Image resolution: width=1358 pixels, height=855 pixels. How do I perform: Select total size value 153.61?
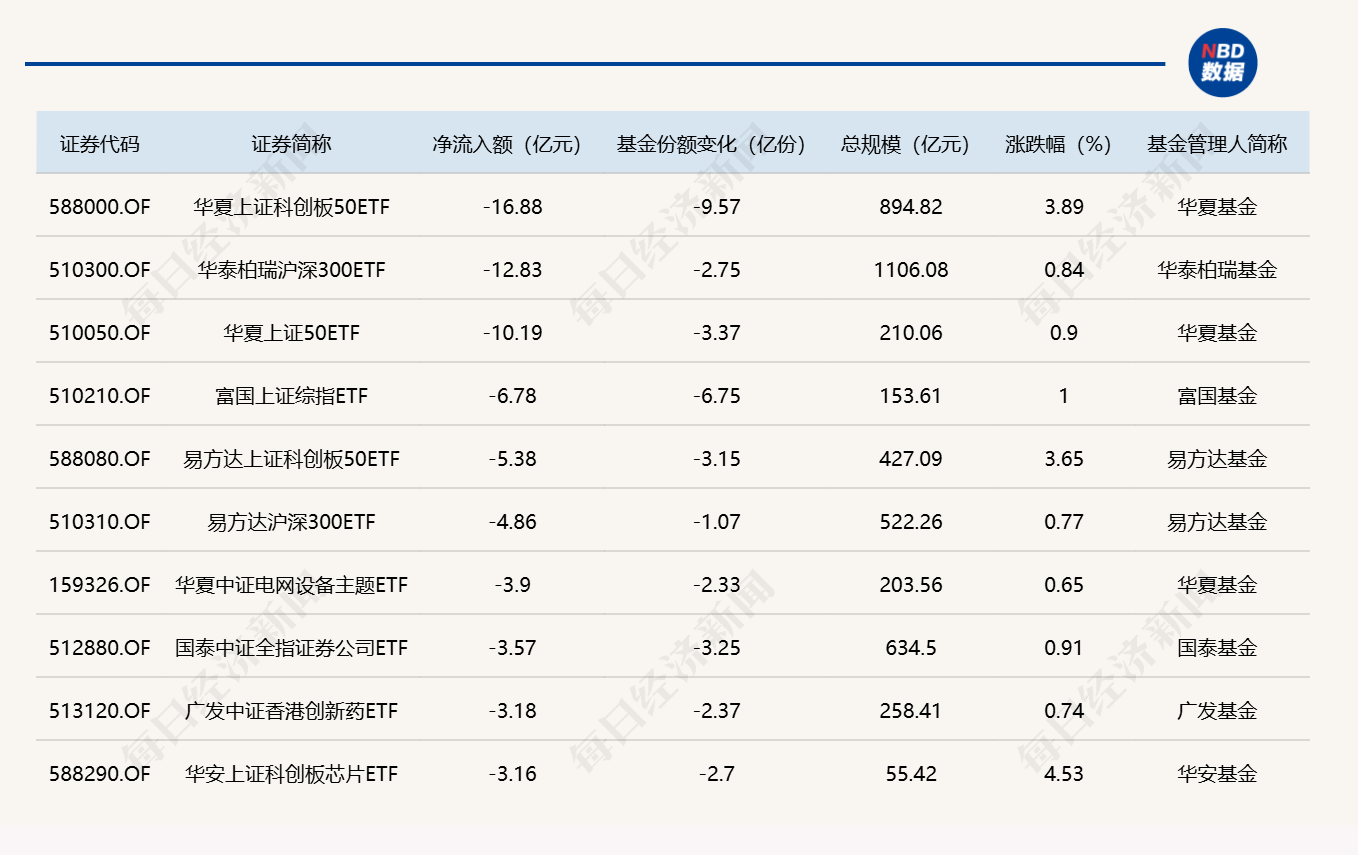(x=911, y=396)
